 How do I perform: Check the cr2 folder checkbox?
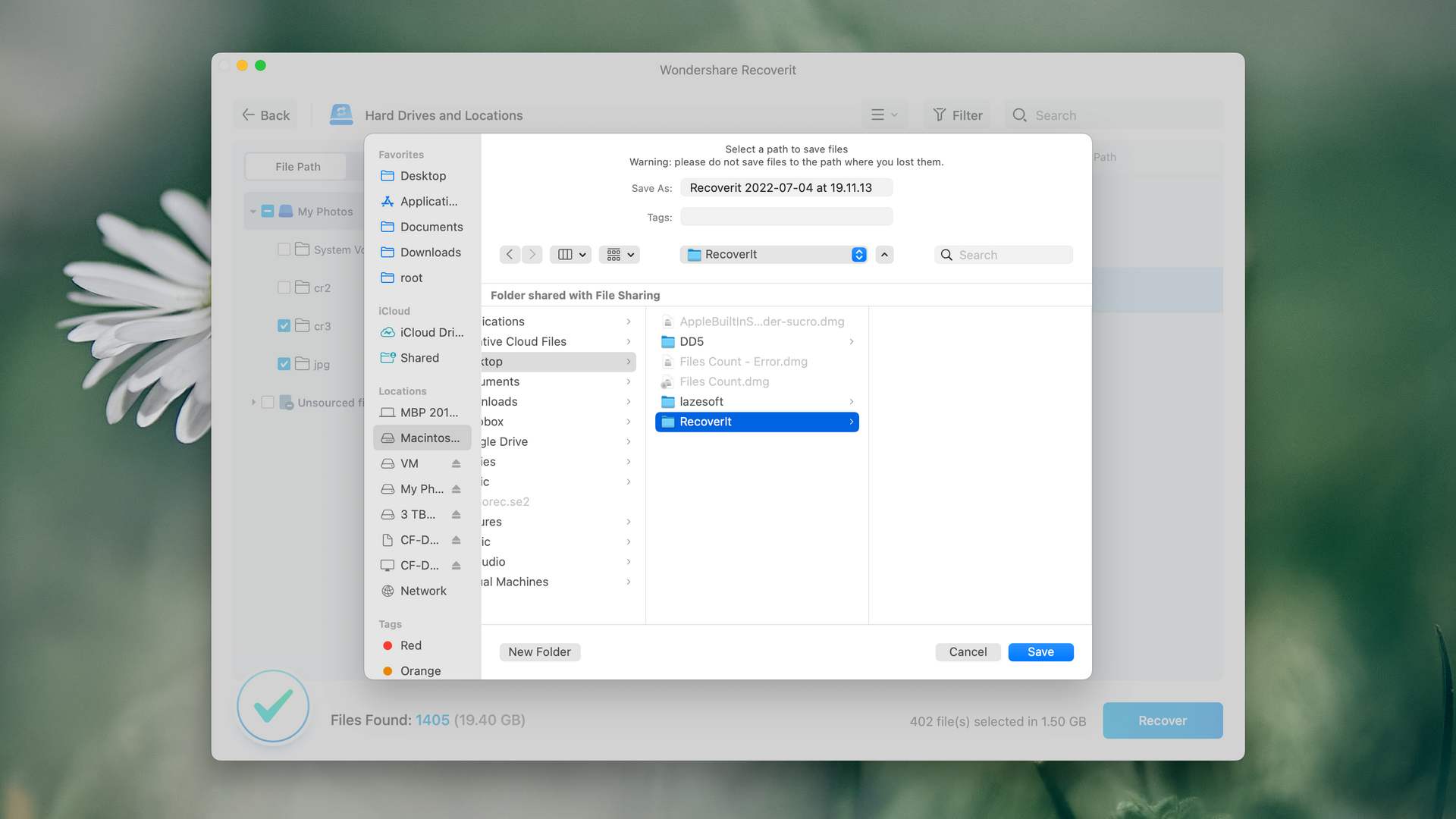click(x=284, y=287)
